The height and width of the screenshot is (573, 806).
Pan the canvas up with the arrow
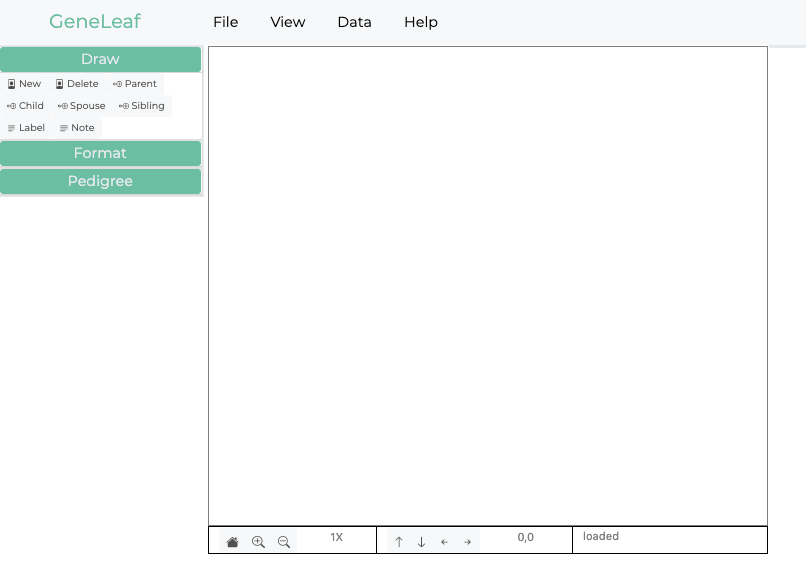(399, 542)
